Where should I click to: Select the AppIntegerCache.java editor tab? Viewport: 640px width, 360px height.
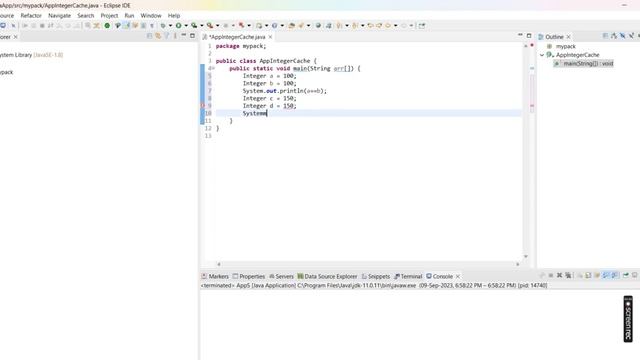[237, 37]
